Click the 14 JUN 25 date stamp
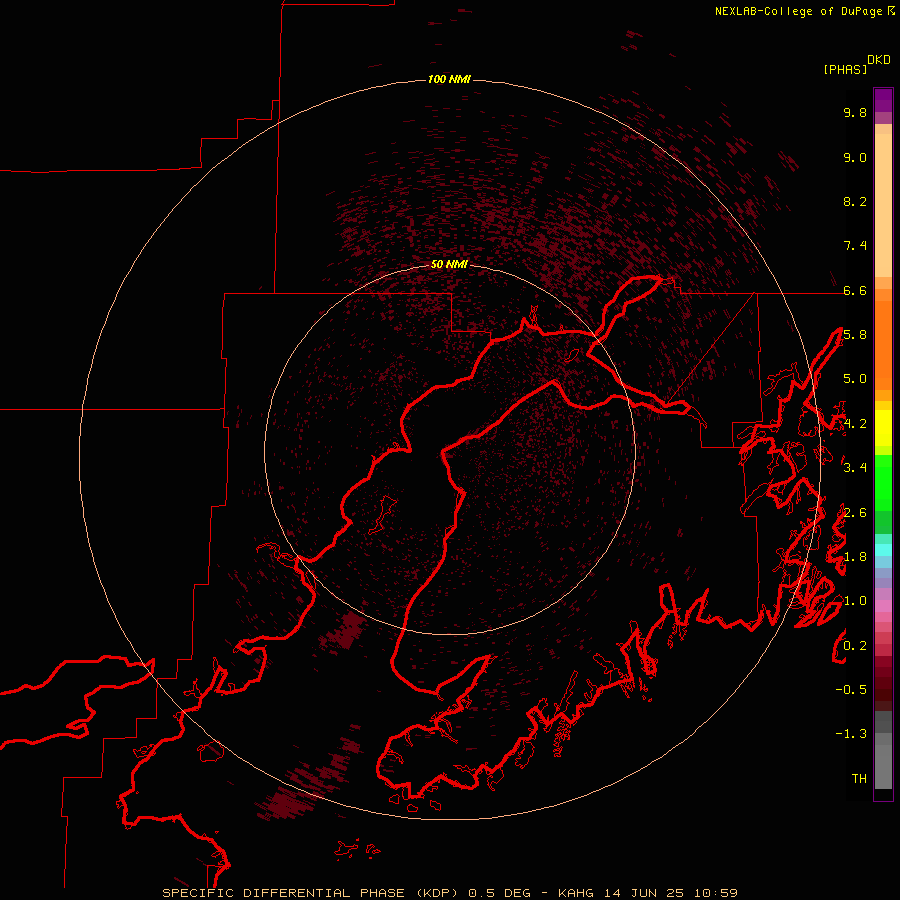The image size is (900, 900). pos(645,893)
